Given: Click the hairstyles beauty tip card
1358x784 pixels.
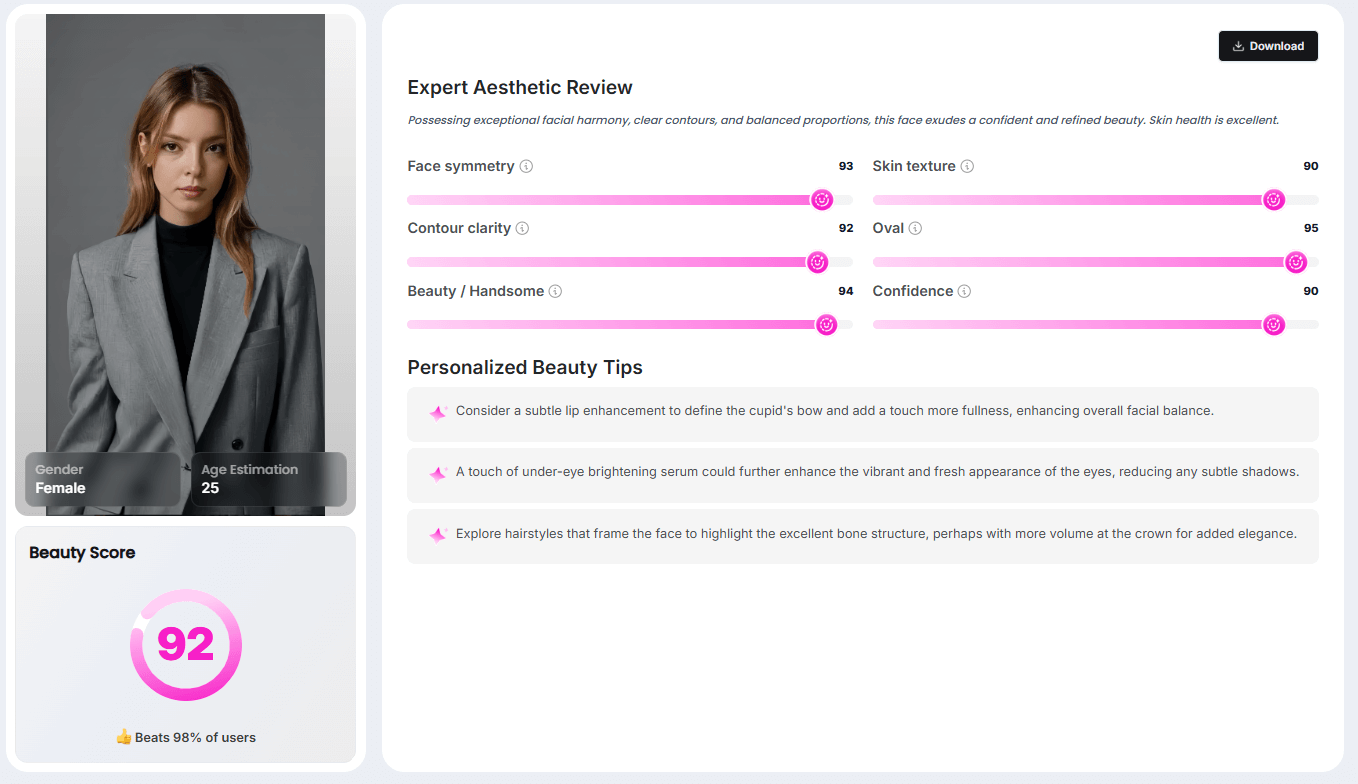Looking at the screenshot, I should point(862,535).
